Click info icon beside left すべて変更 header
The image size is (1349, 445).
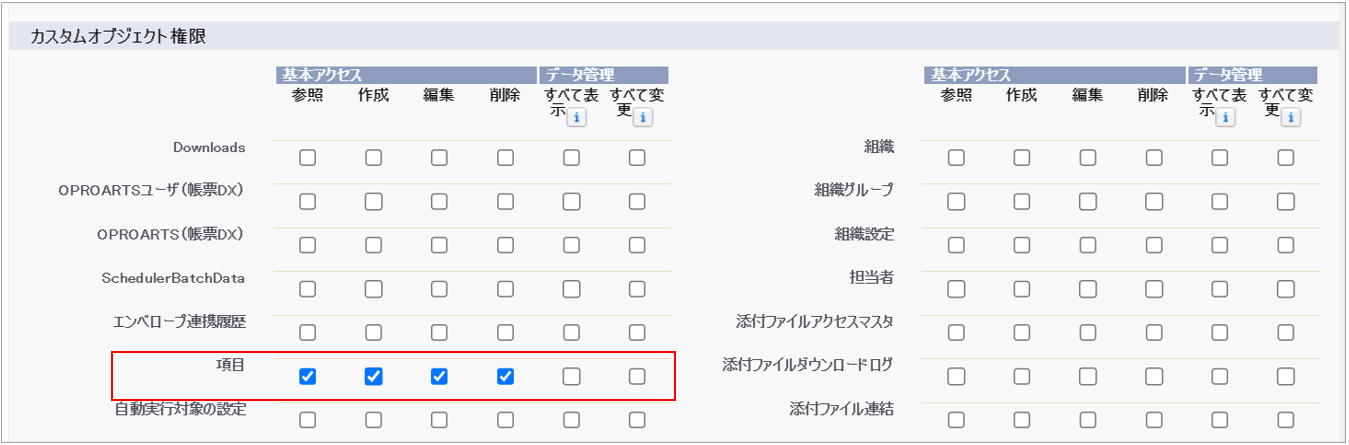(642, 118)
